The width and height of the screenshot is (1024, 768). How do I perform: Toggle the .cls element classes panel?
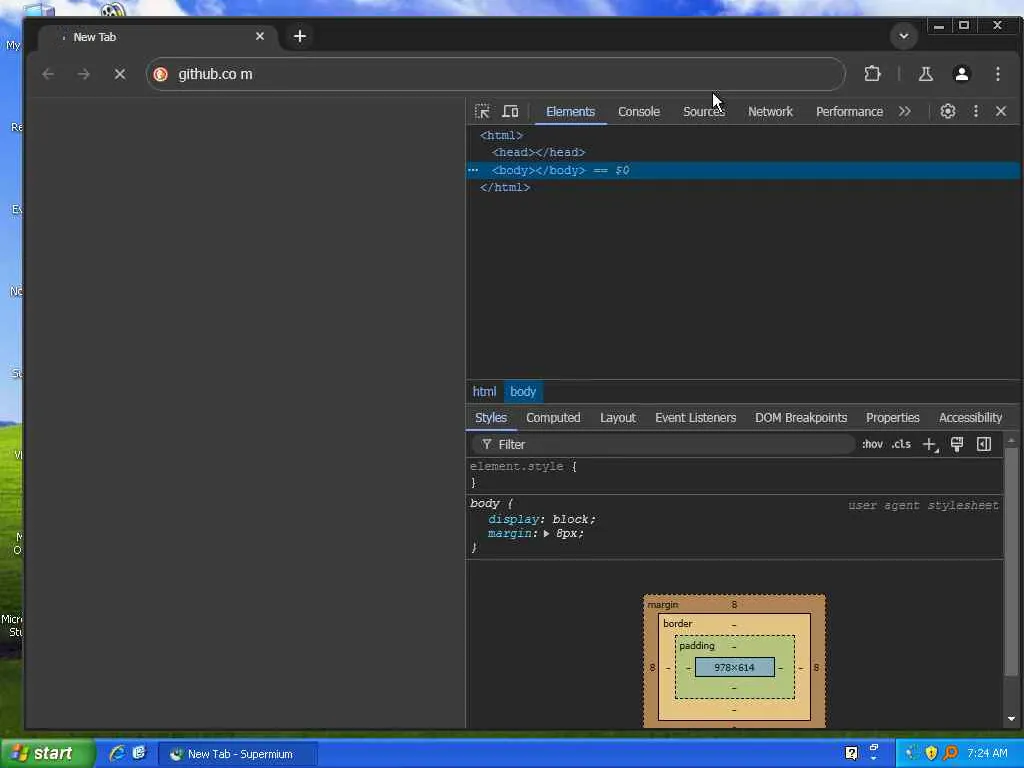coord(901,444)
